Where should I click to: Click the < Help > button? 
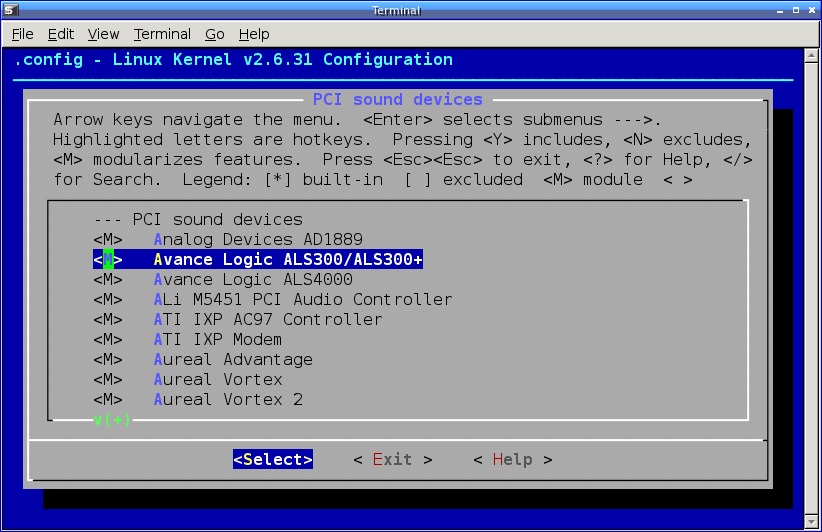pyautogui.click(x=513, y=459)
